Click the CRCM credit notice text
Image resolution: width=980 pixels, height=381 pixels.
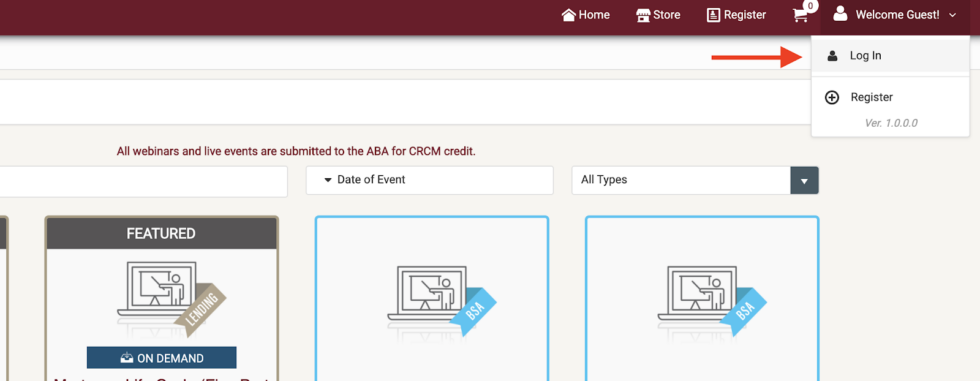(296, 151)
